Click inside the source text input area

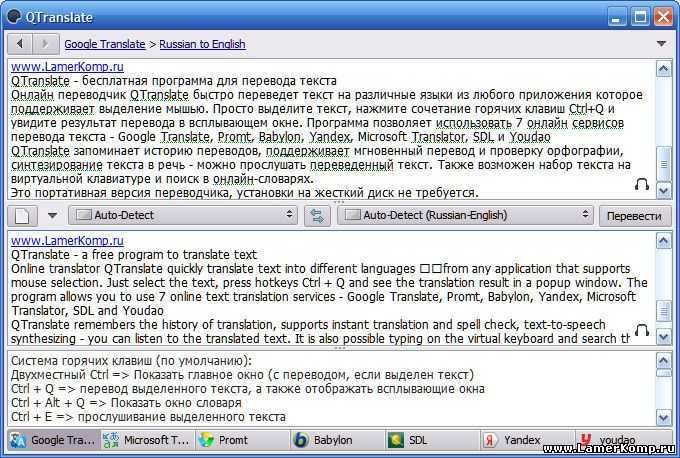pos(331,129)
